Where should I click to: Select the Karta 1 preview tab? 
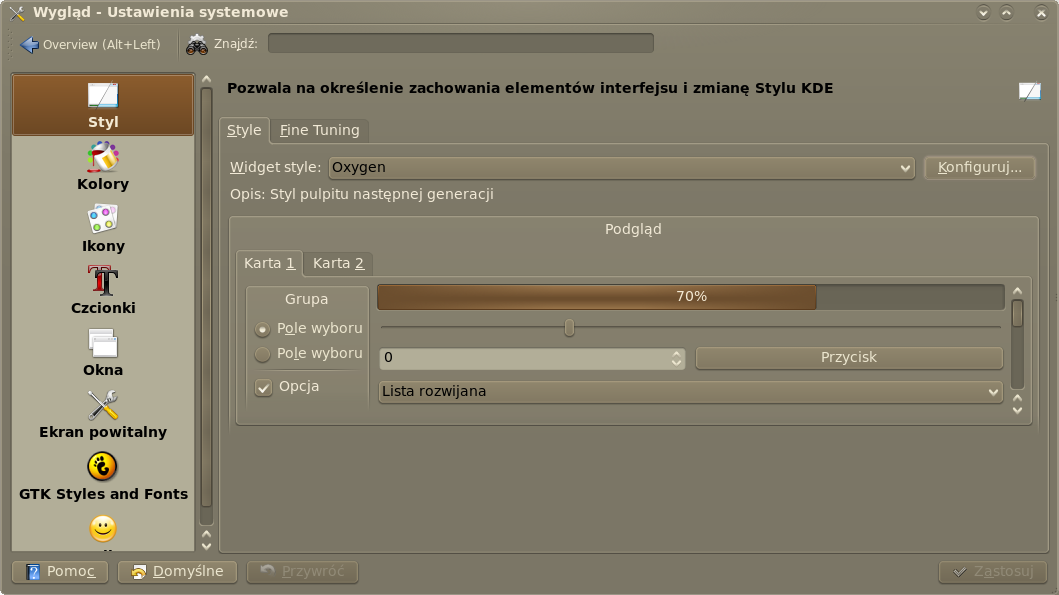[x=269, y=263]
